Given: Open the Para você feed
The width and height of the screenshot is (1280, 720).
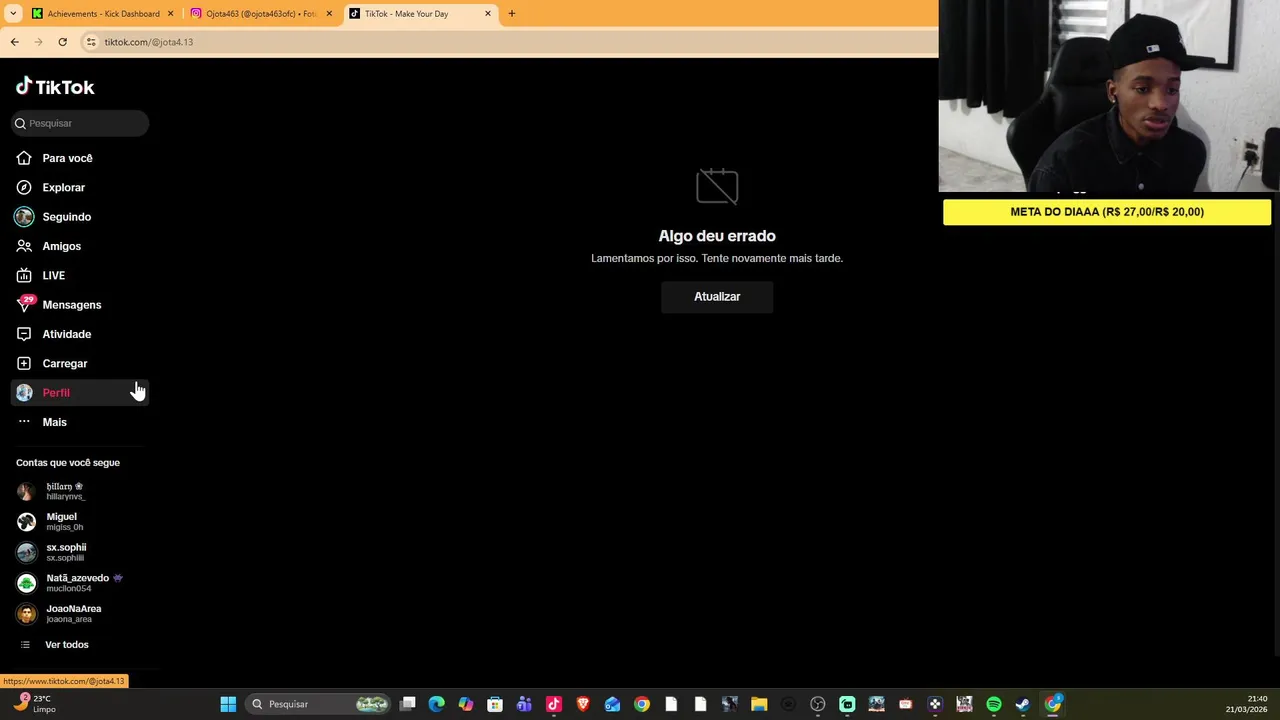Looking at the screenshot, I should click(80, 158).
